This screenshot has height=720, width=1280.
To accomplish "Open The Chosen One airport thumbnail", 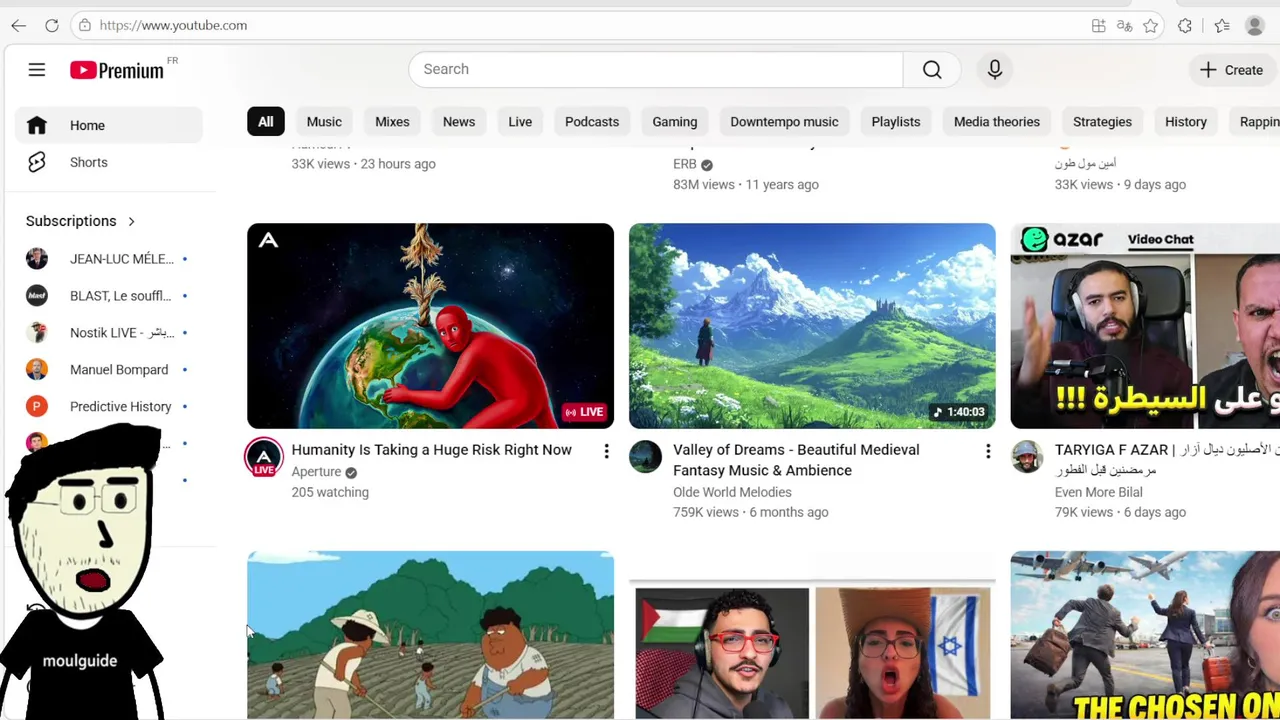I will point(1145,635).
